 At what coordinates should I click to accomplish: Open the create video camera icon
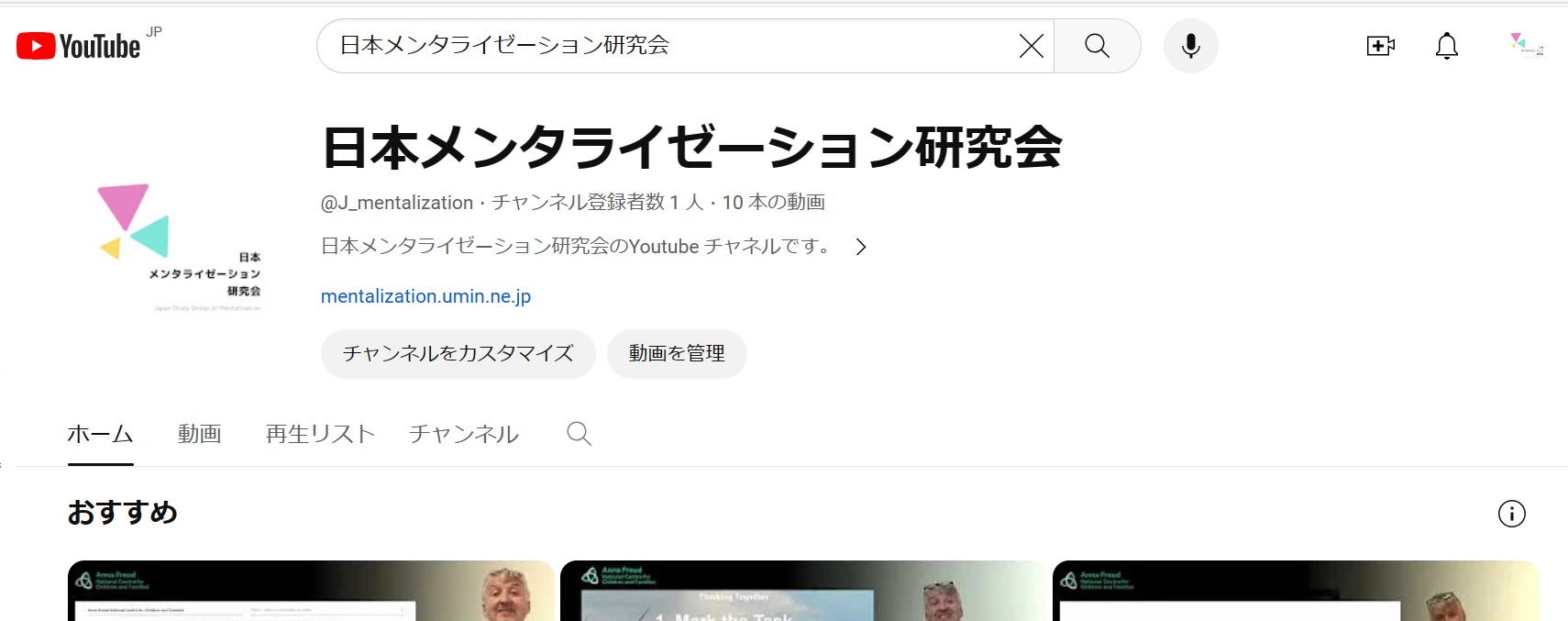click(x=1380, y=46)
